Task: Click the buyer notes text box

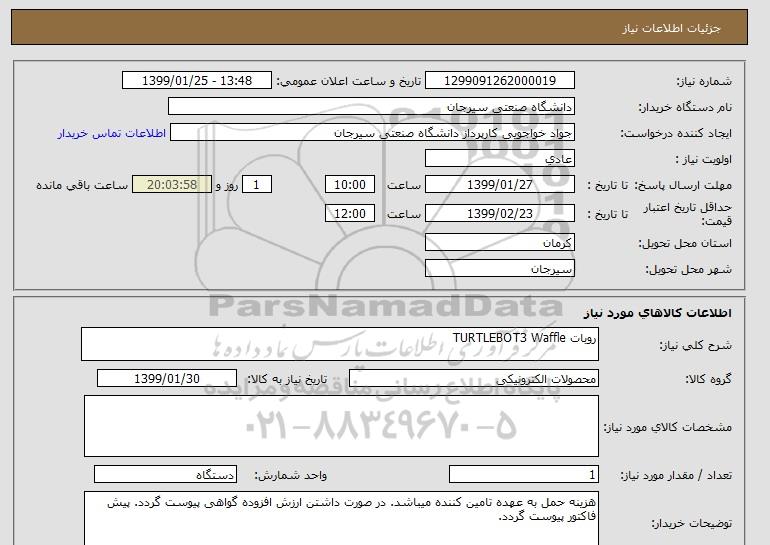Action: [341, 518]
